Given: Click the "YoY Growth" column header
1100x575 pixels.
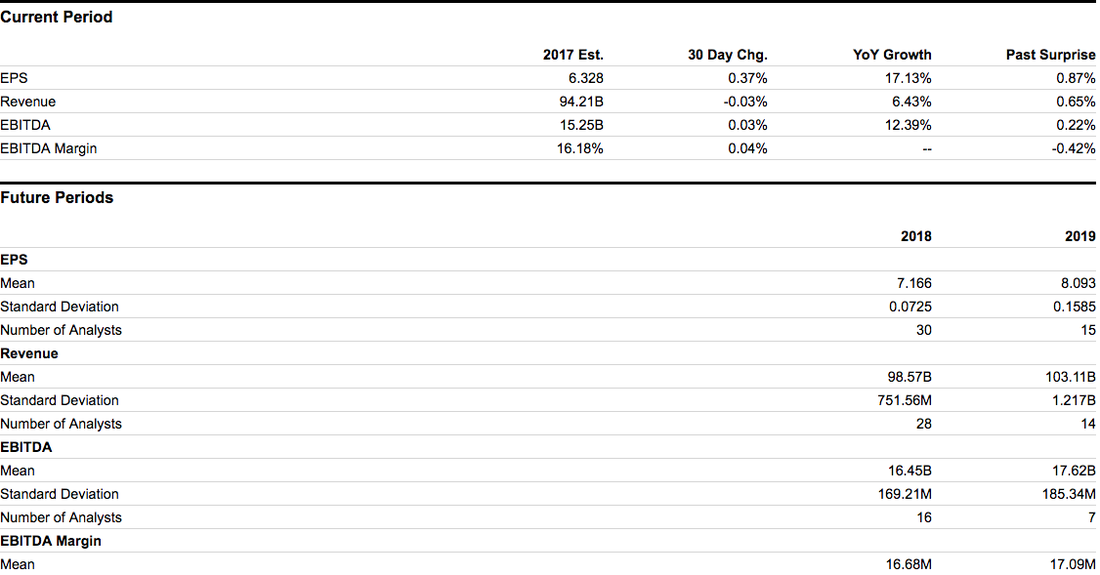Looking at the screenshot, I should tap(892, 55).
